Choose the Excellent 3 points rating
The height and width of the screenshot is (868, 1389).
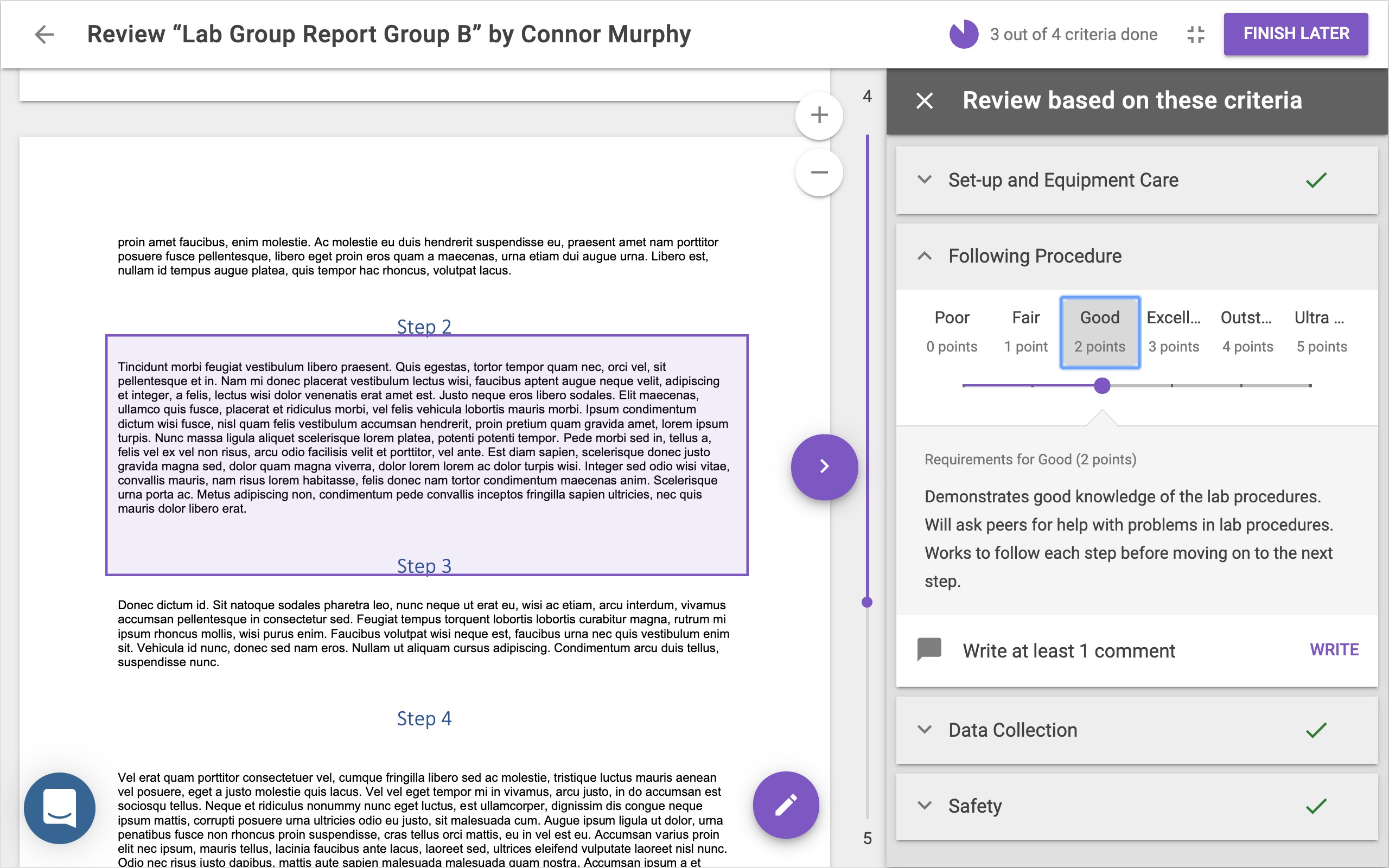[x=1173, y=331]
